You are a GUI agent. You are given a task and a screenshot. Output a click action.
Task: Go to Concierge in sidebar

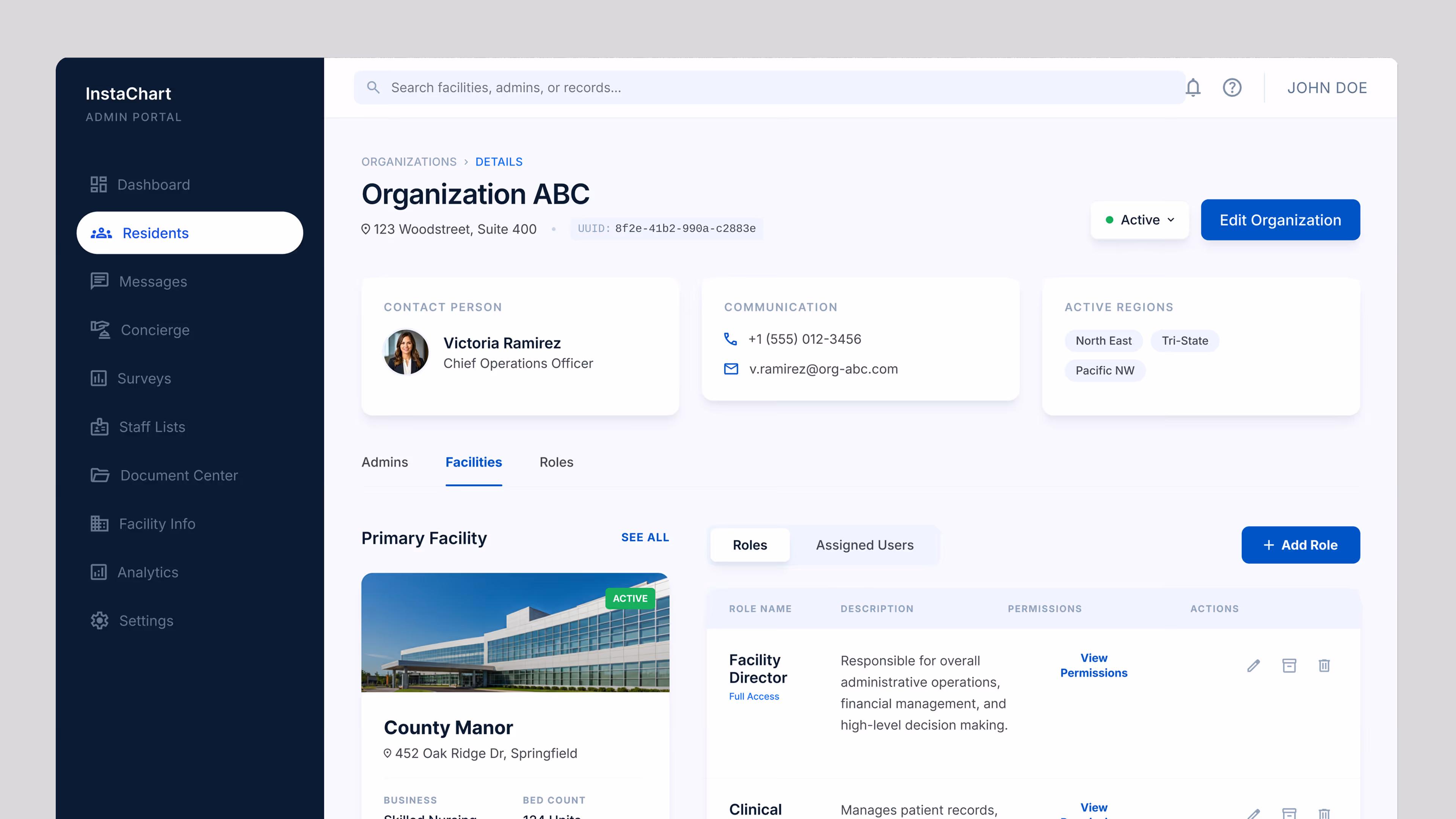(x=154, y=329)
